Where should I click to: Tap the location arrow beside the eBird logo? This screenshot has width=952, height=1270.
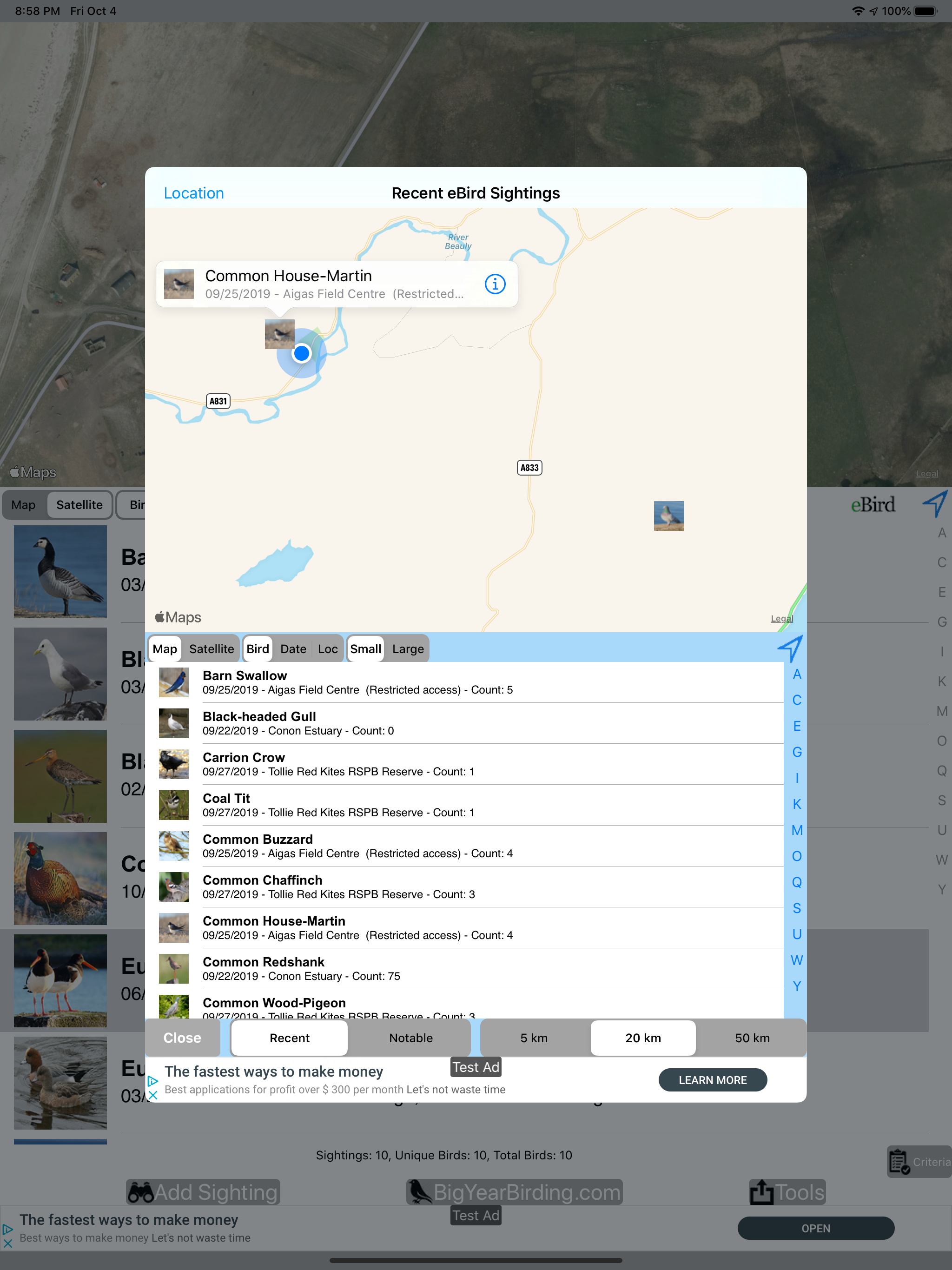pyautogui.click(x=935, y=503)
